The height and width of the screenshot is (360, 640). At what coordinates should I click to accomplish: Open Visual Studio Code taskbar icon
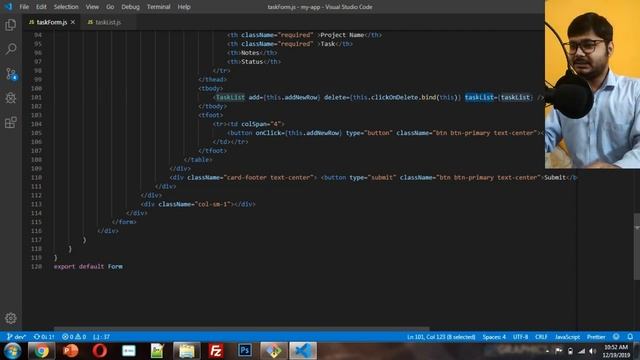303,351
